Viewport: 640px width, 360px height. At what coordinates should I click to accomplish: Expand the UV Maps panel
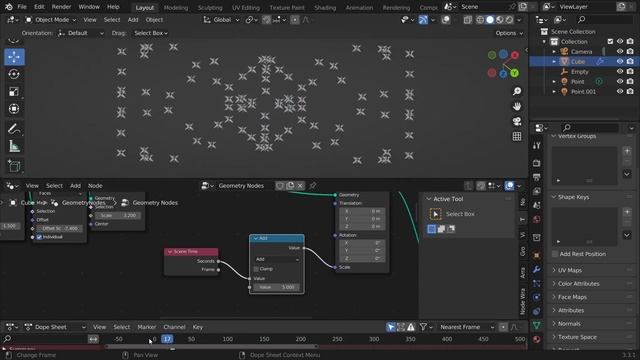click(570, 270)
